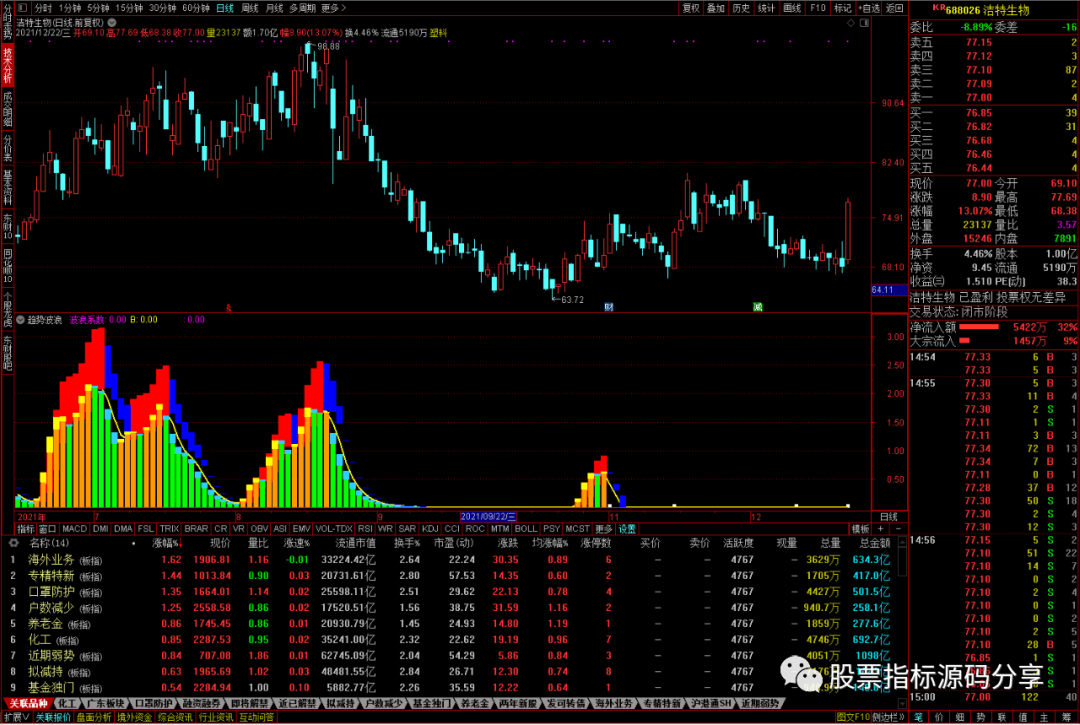Toggle the 指标 indicator mode
This screenshot has height=725, width=1080.
click(x=25, y=529)
